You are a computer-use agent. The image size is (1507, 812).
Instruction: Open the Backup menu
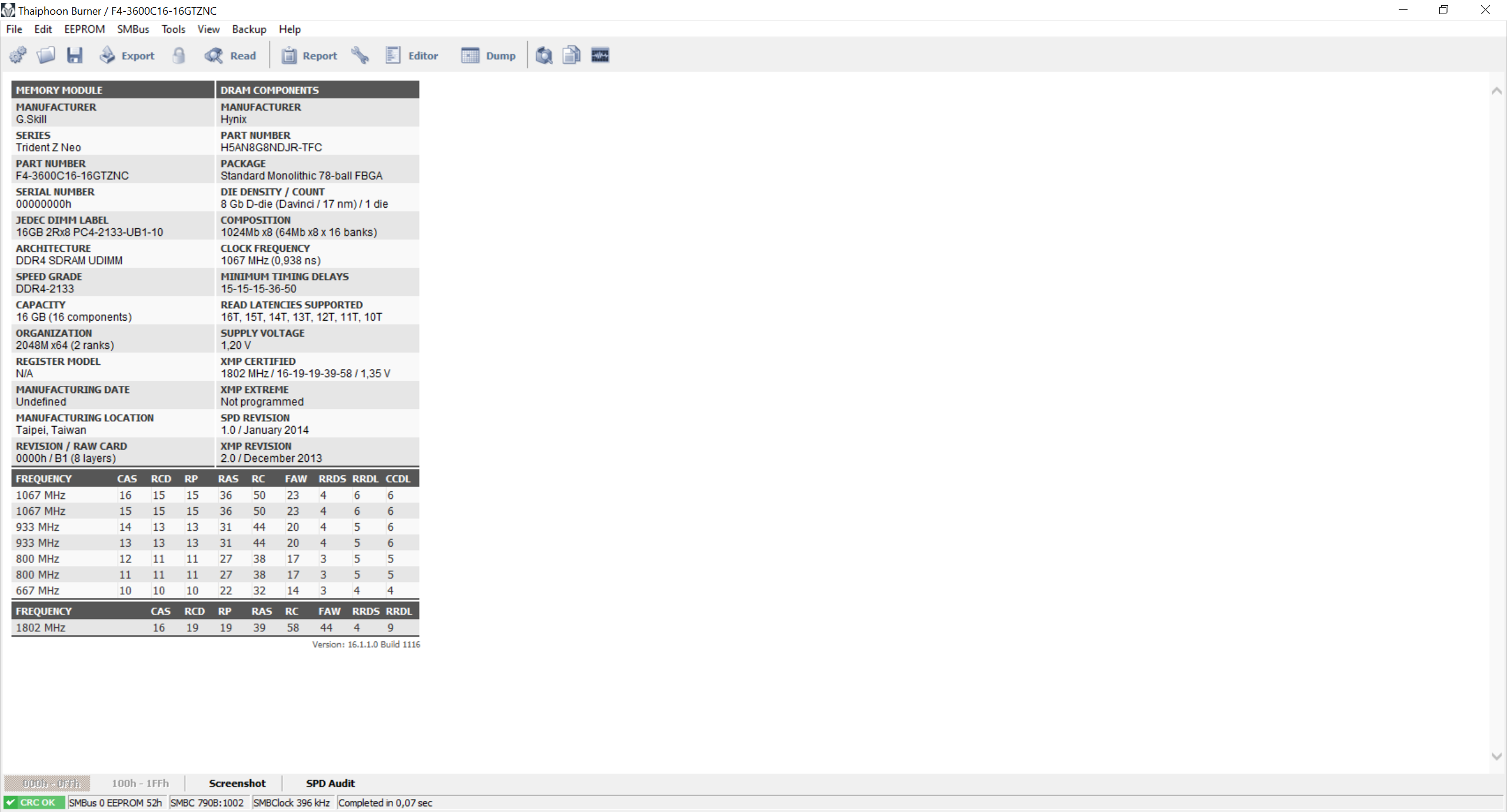tap(248, 29)
